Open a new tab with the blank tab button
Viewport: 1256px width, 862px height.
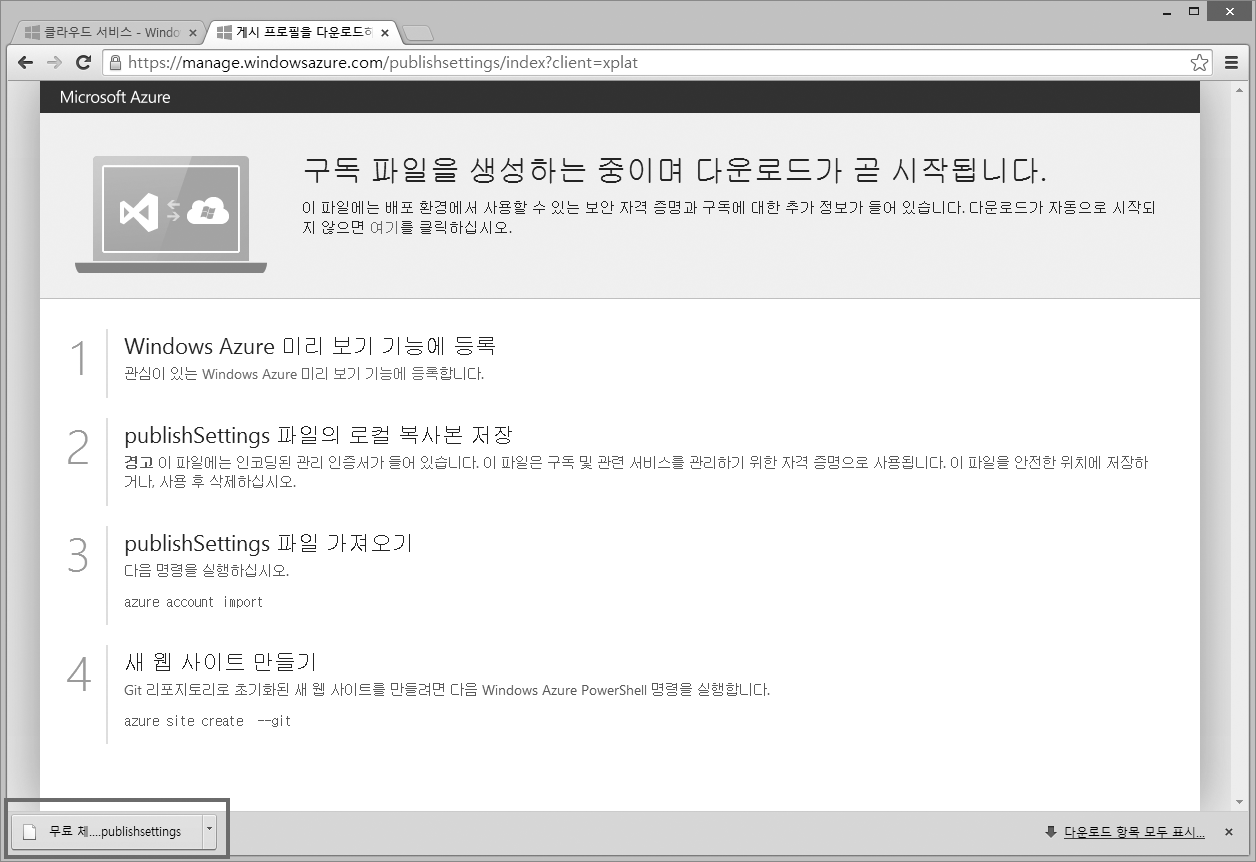(x=417, y=32)
